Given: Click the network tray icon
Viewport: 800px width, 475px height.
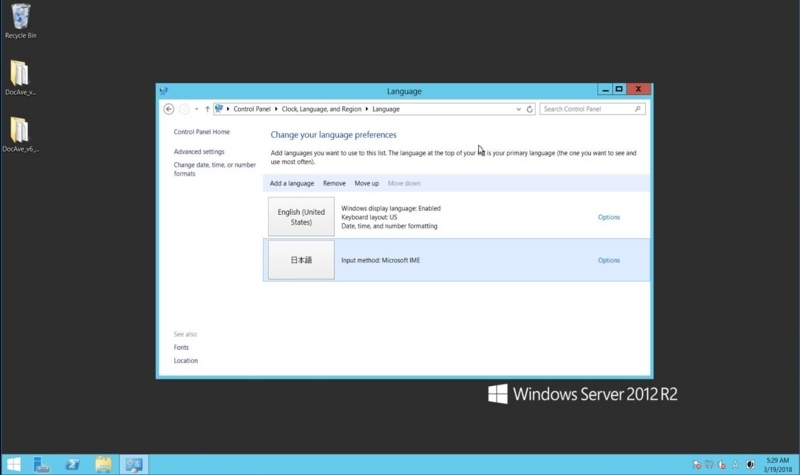Looking at the screenshot, I should (709, 464).
